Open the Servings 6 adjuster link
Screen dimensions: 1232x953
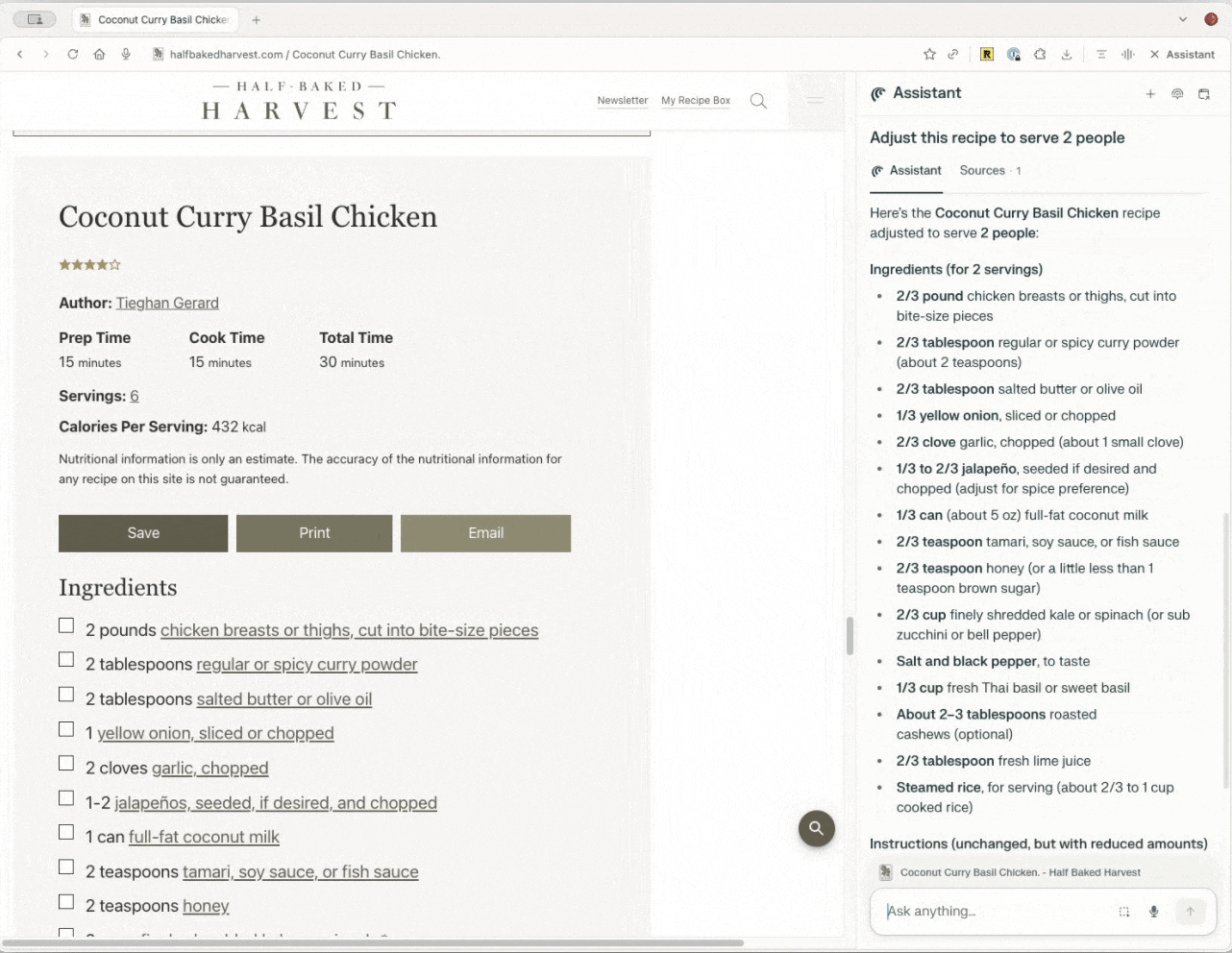click(135, 396)
